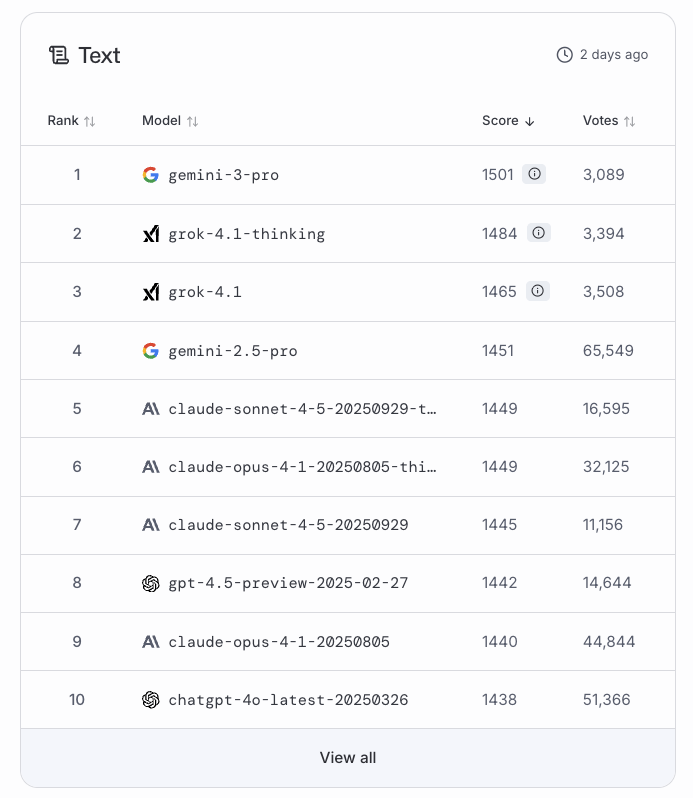
Task: Click the Google logo beside gemini-2.5-pro
Action: [x=151, y=351]
